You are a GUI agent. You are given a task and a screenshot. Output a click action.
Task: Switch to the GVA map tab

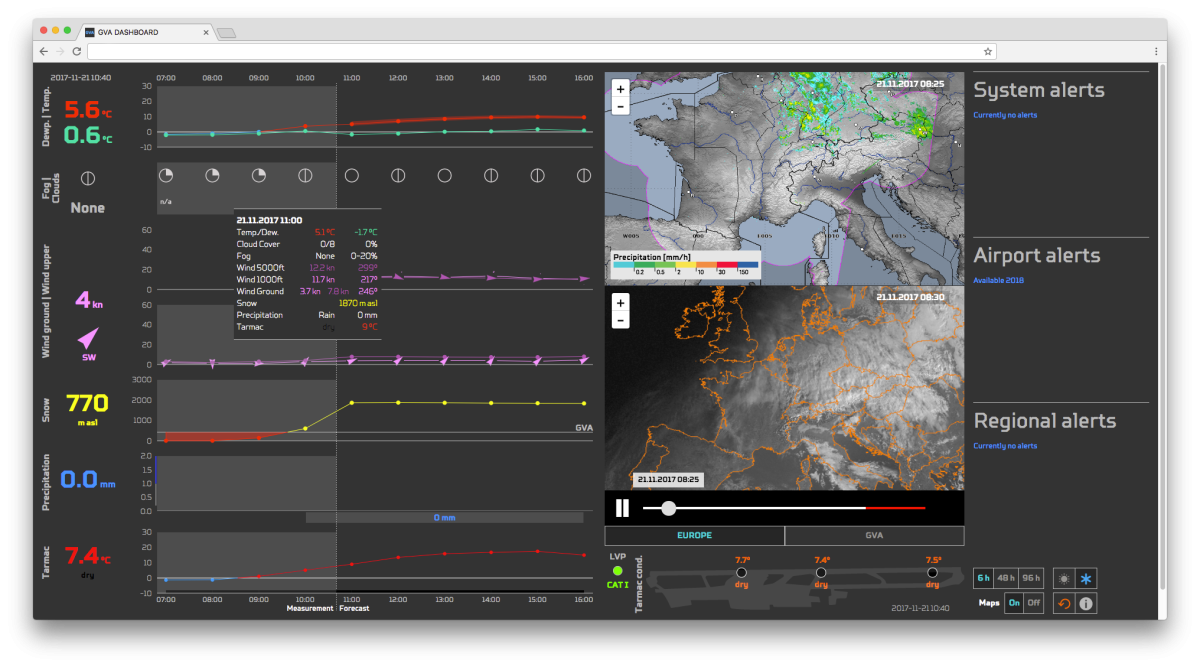(x=874, y=535)
